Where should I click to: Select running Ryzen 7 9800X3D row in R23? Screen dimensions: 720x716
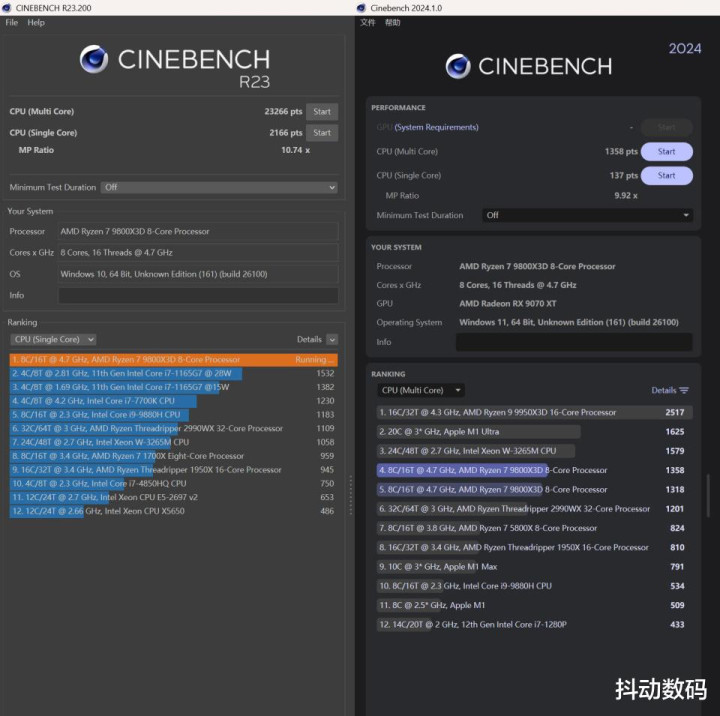click(174, 360)
